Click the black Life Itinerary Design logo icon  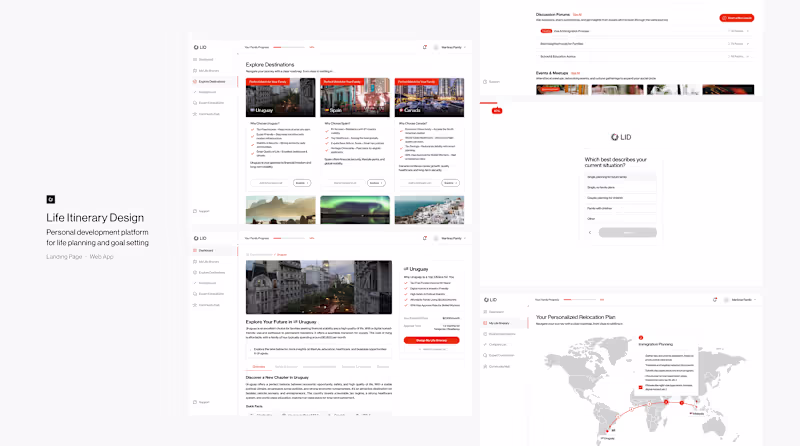[51, 200]
